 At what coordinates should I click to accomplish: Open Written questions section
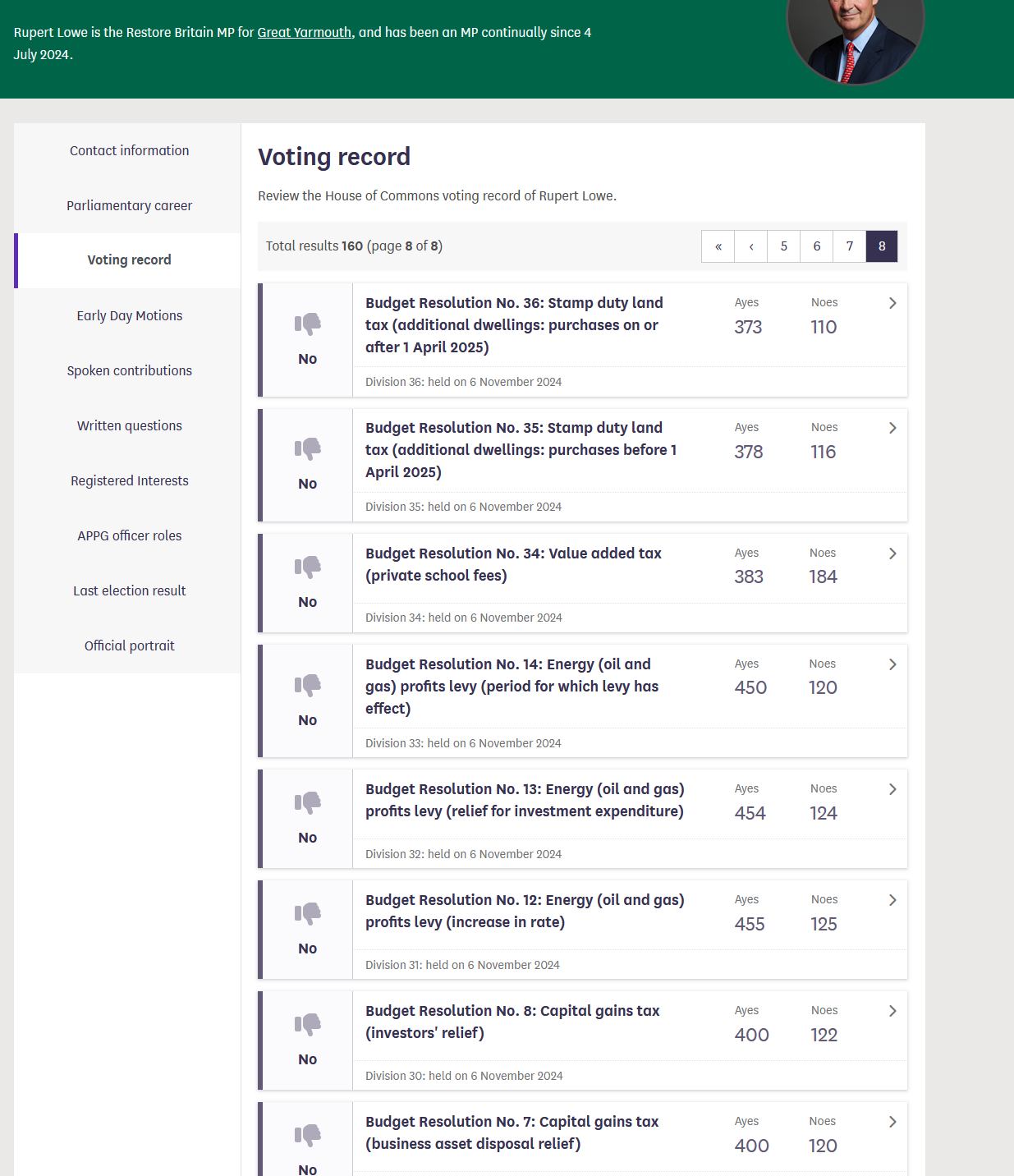[129, 425]
